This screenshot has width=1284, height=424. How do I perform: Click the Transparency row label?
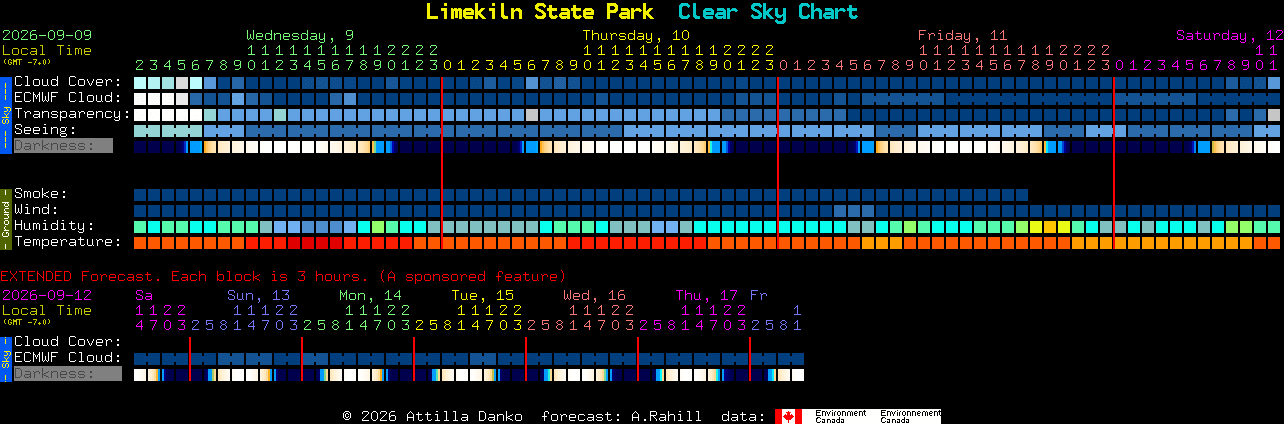[x=72, y=114]
